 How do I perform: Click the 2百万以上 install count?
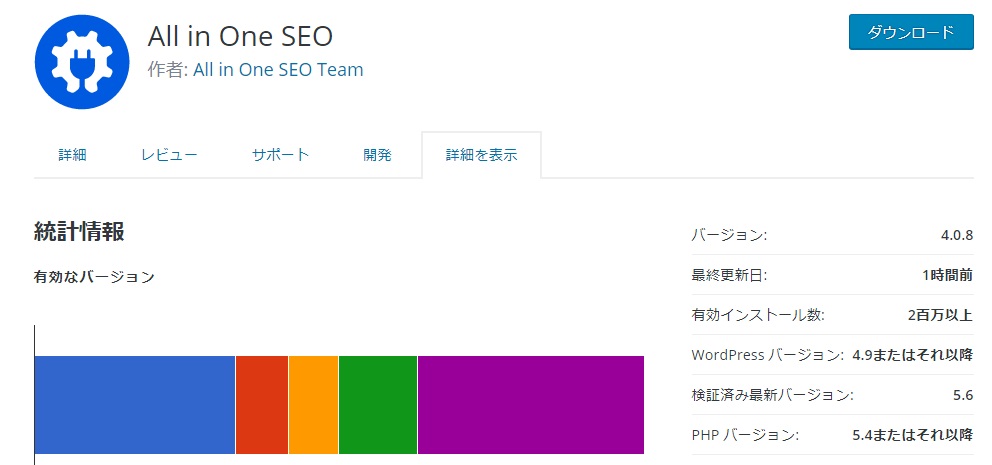[x=943, y=315]
